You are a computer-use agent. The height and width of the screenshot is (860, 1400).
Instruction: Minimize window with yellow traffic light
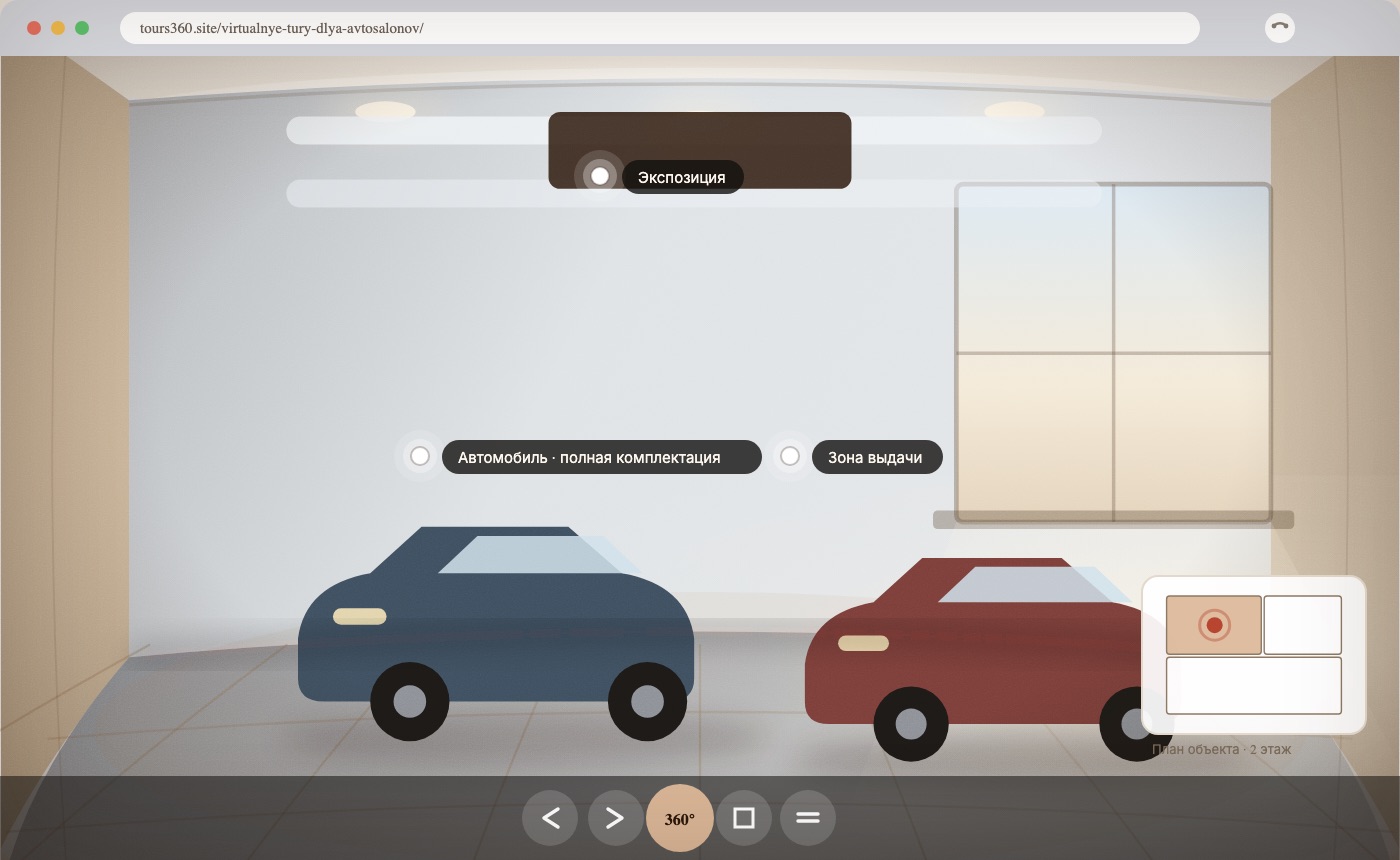58,28
